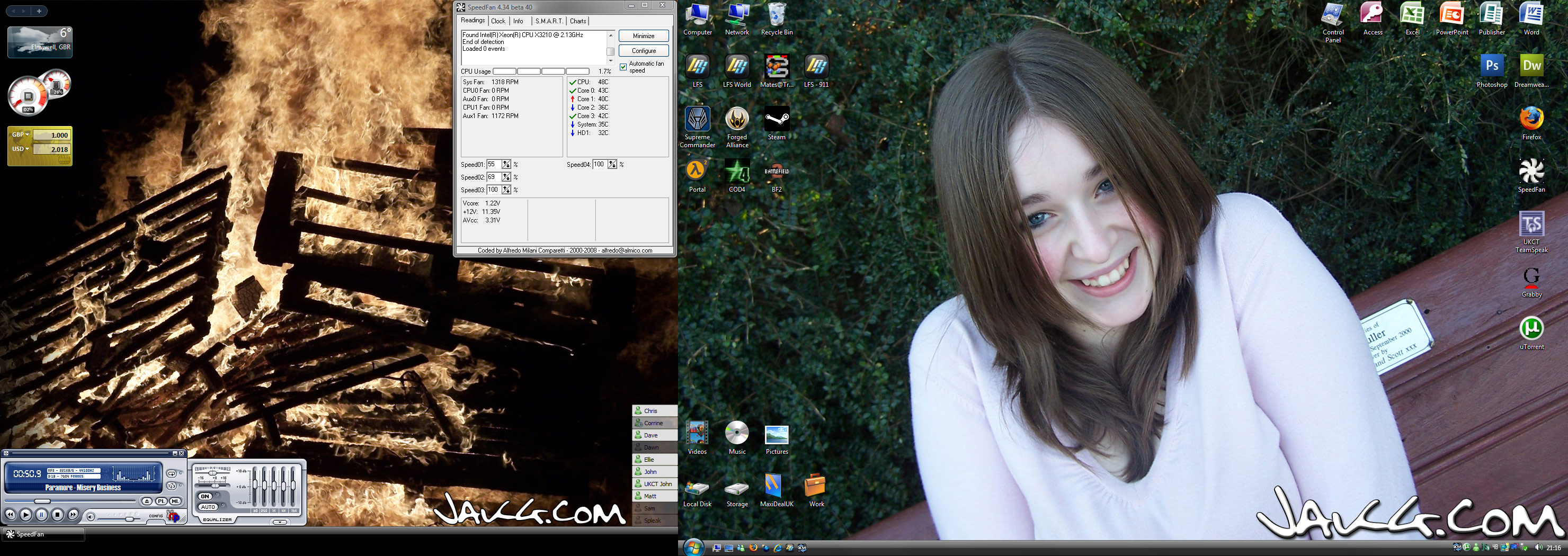Open the Portal game shortcut
Viewport: 1568px width, 556px height.
coord(697,176)
